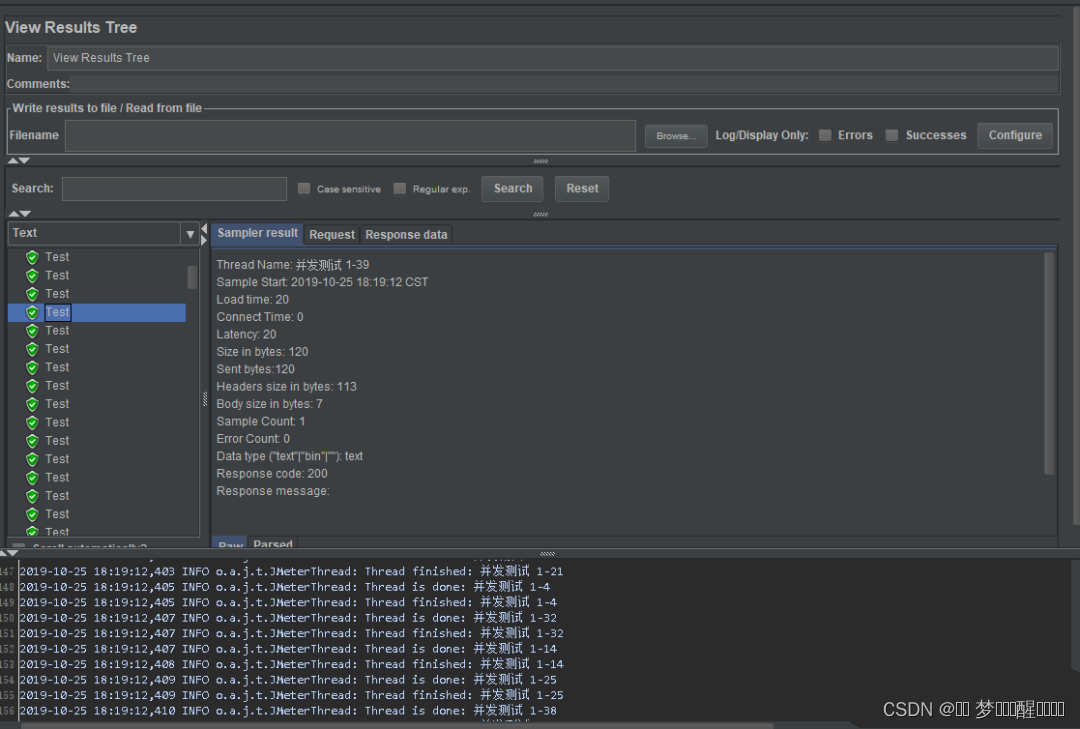
Task: Click the down arrow above the log panel
Action: click(12, 553)
